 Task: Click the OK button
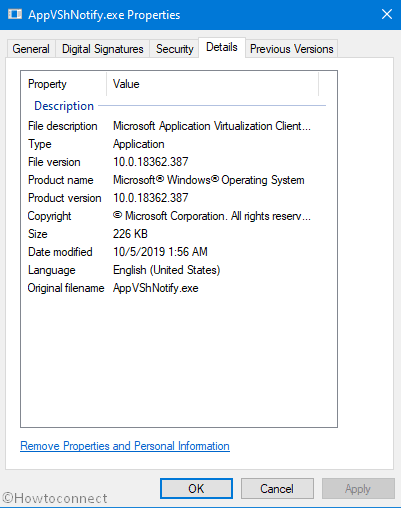click(196, 488)
